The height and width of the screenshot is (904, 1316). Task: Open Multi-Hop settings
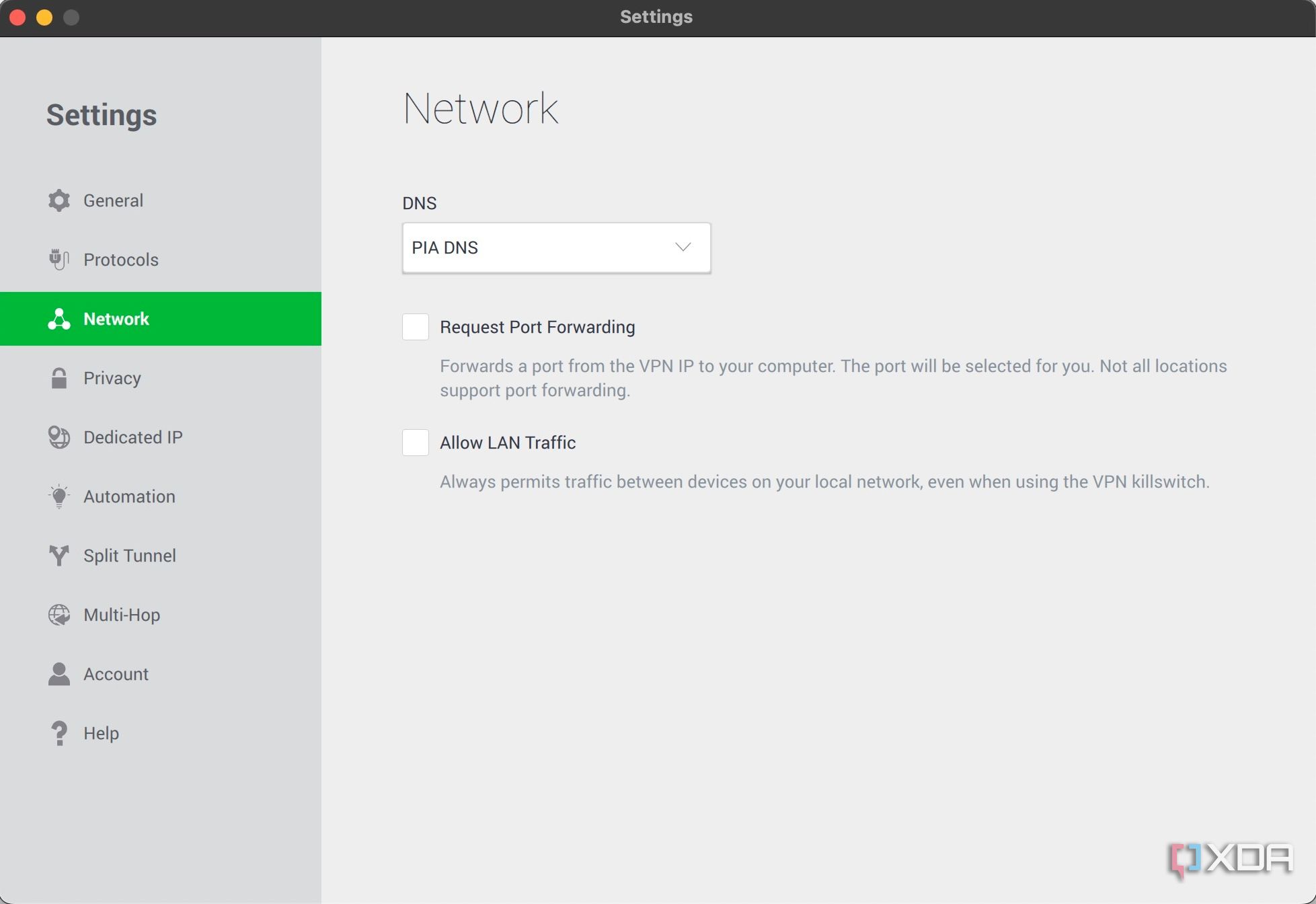[x=161, y=615]
